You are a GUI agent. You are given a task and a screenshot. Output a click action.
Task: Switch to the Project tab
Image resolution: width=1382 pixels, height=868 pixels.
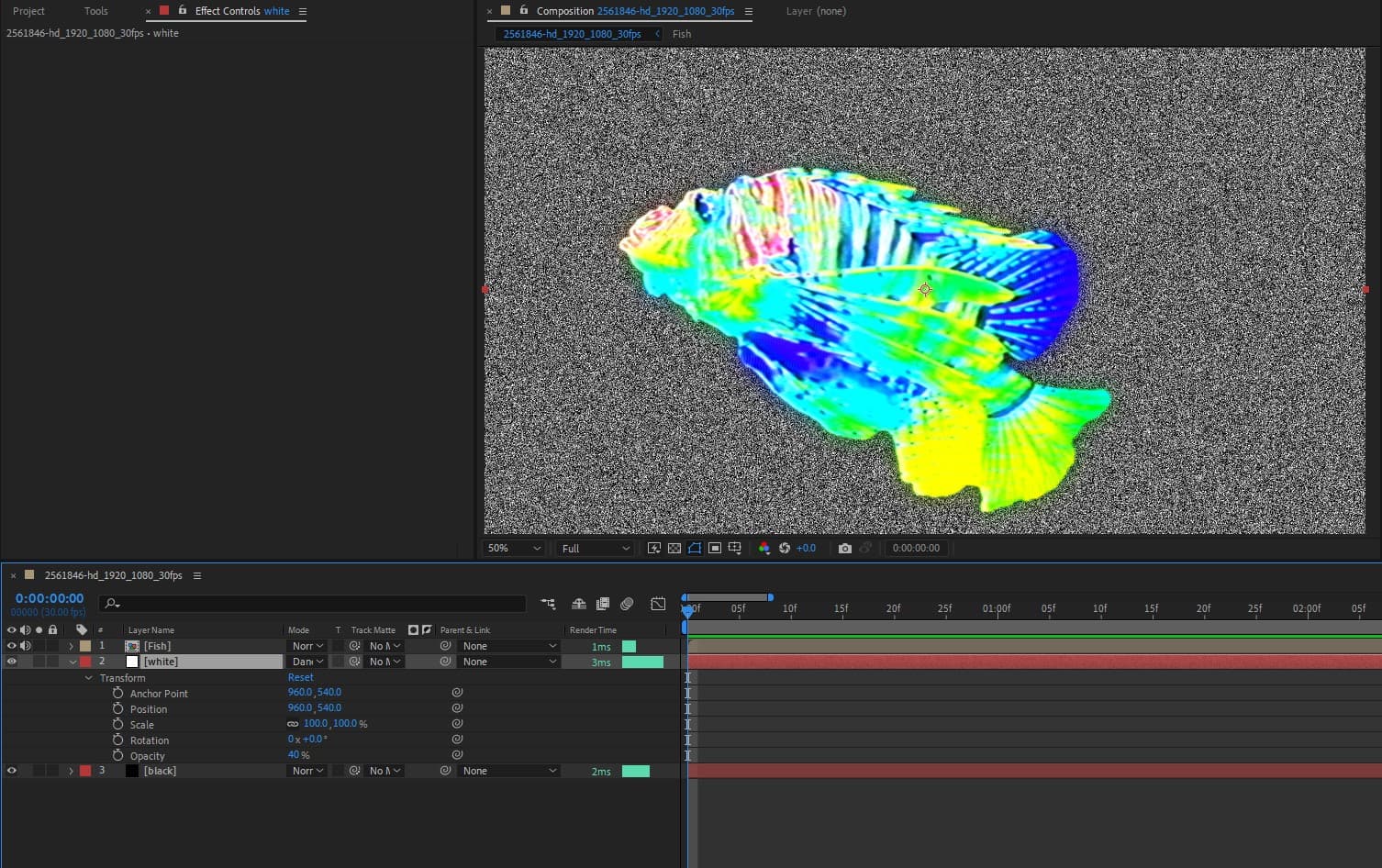click(x=28, y=11)
